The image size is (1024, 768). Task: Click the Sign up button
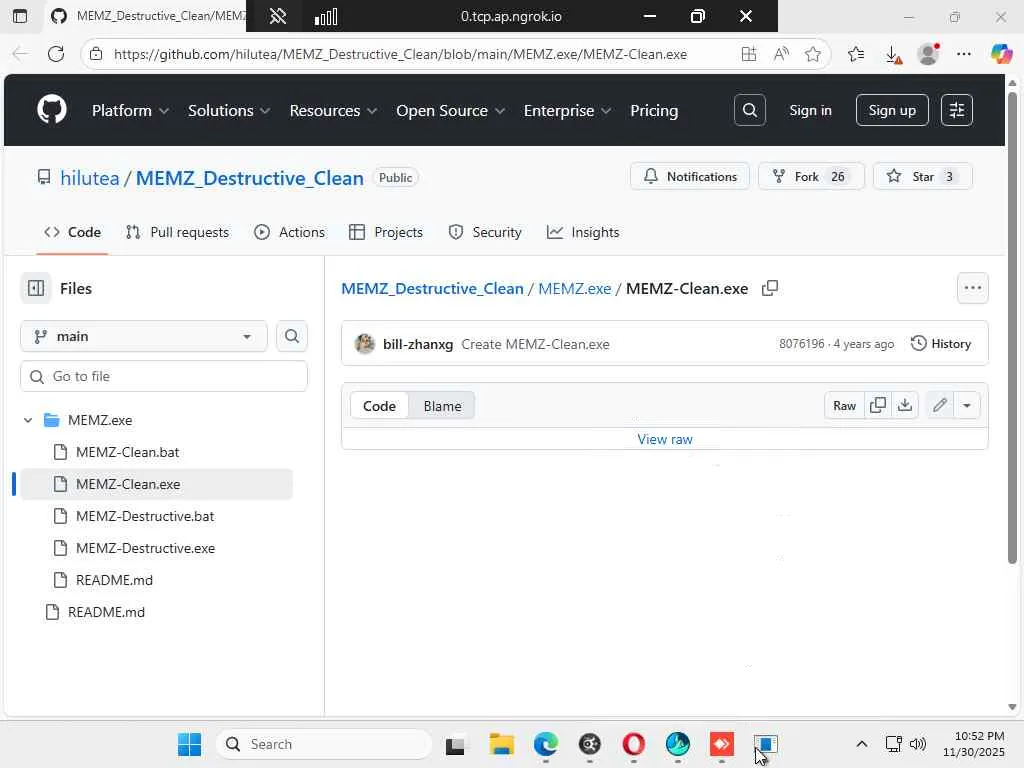coord(892,110)
